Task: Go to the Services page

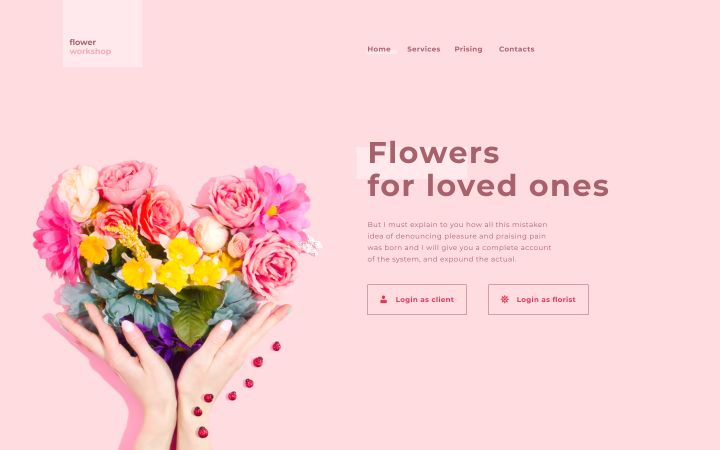Action: pyautogui.click(x=423, y=49)
